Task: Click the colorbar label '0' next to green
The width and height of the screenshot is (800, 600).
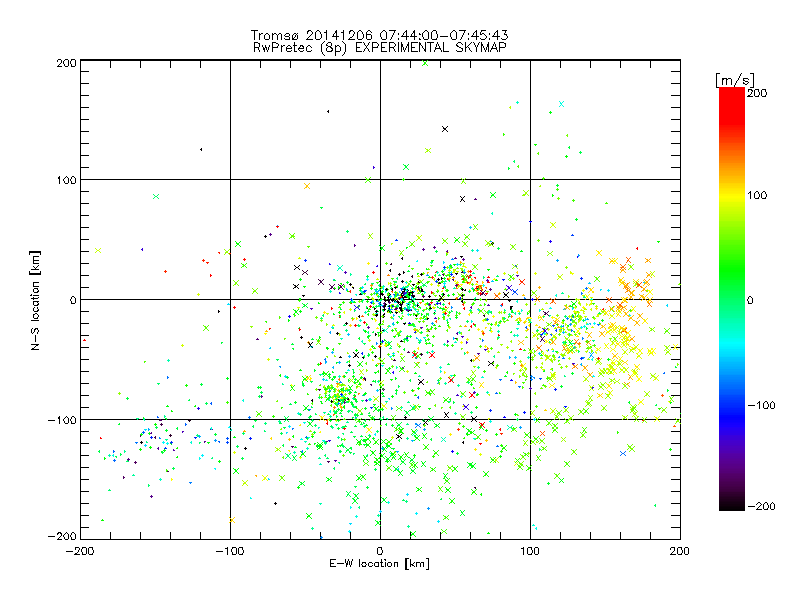Action: [750, 300]
